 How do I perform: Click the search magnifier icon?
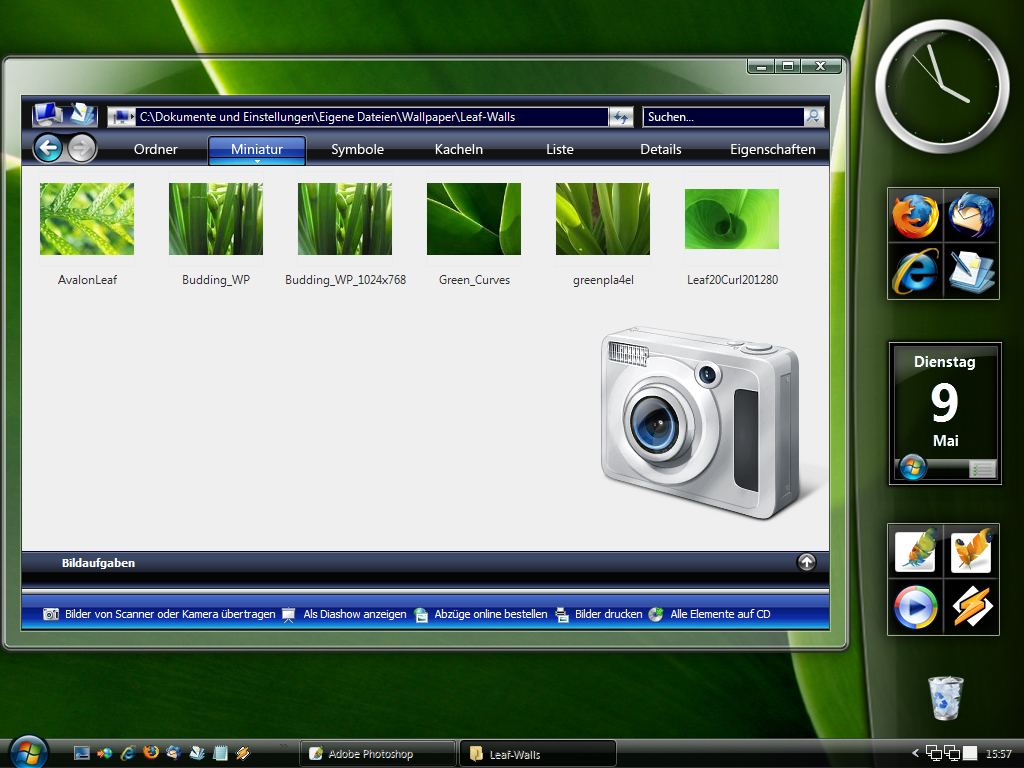point(814,116)
